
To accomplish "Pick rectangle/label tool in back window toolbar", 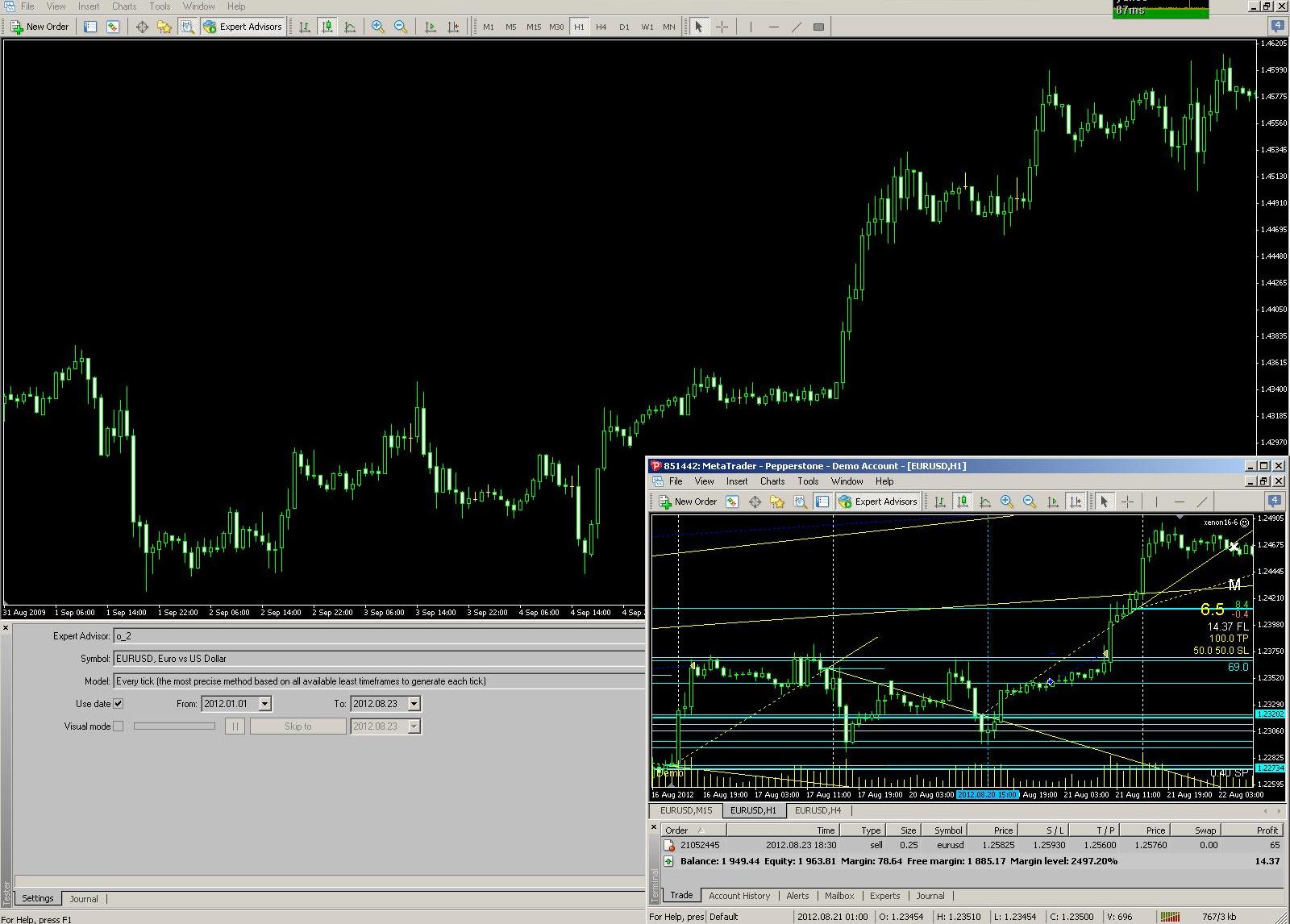I will 818,27.
